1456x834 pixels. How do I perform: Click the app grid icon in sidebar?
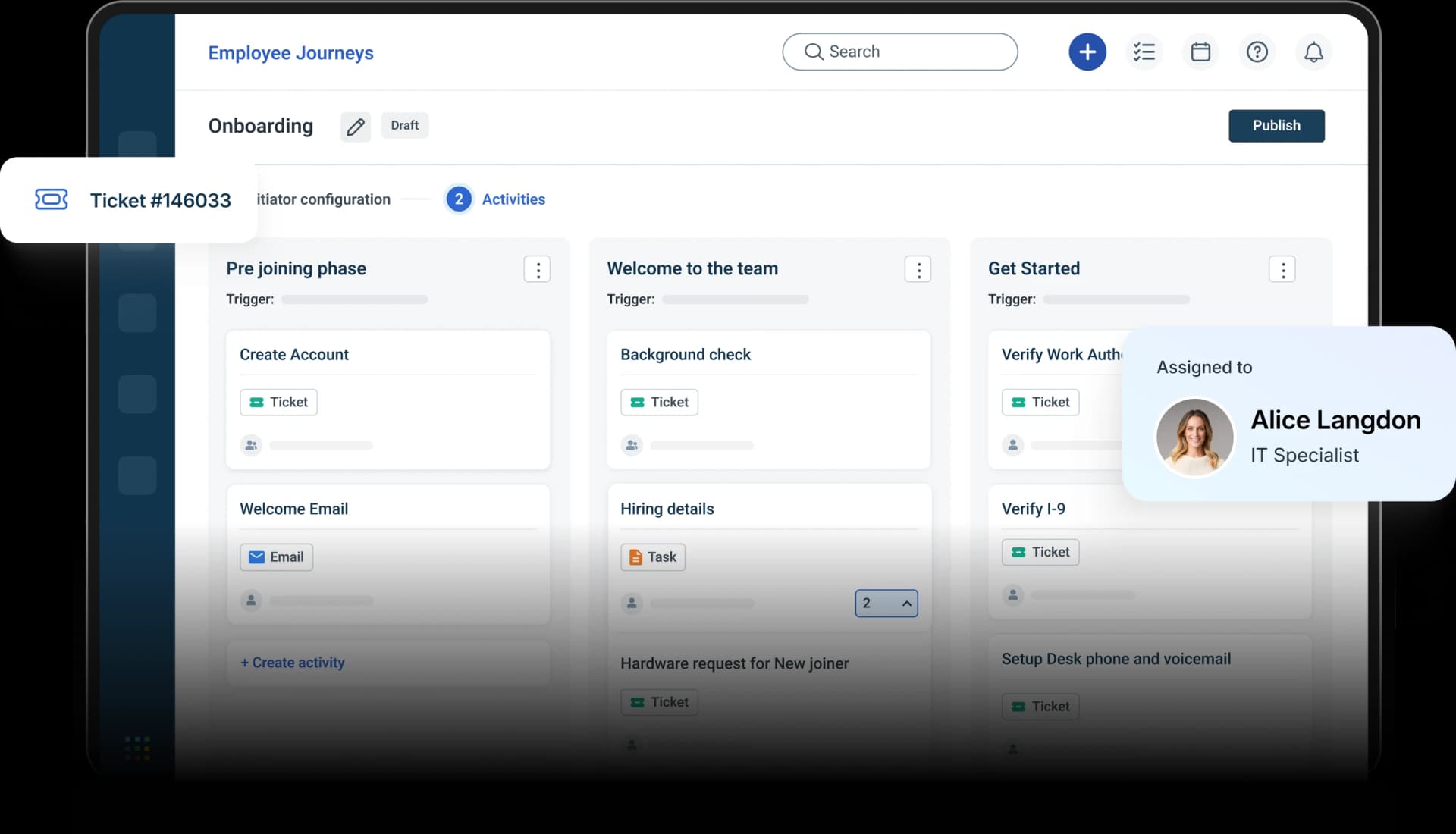[137, 748]
